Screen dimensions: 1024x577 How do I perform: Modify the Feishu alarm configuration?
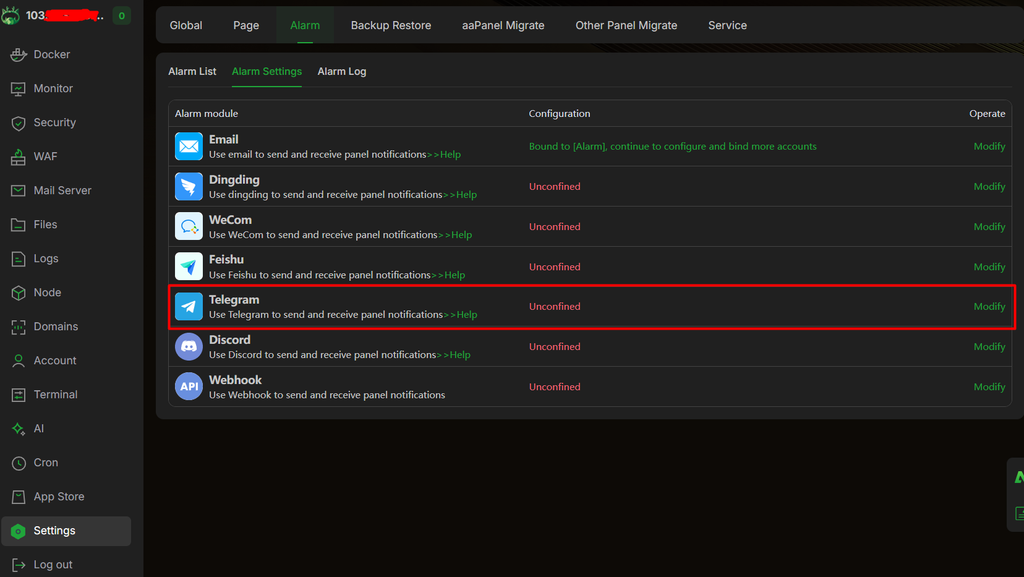989,267
